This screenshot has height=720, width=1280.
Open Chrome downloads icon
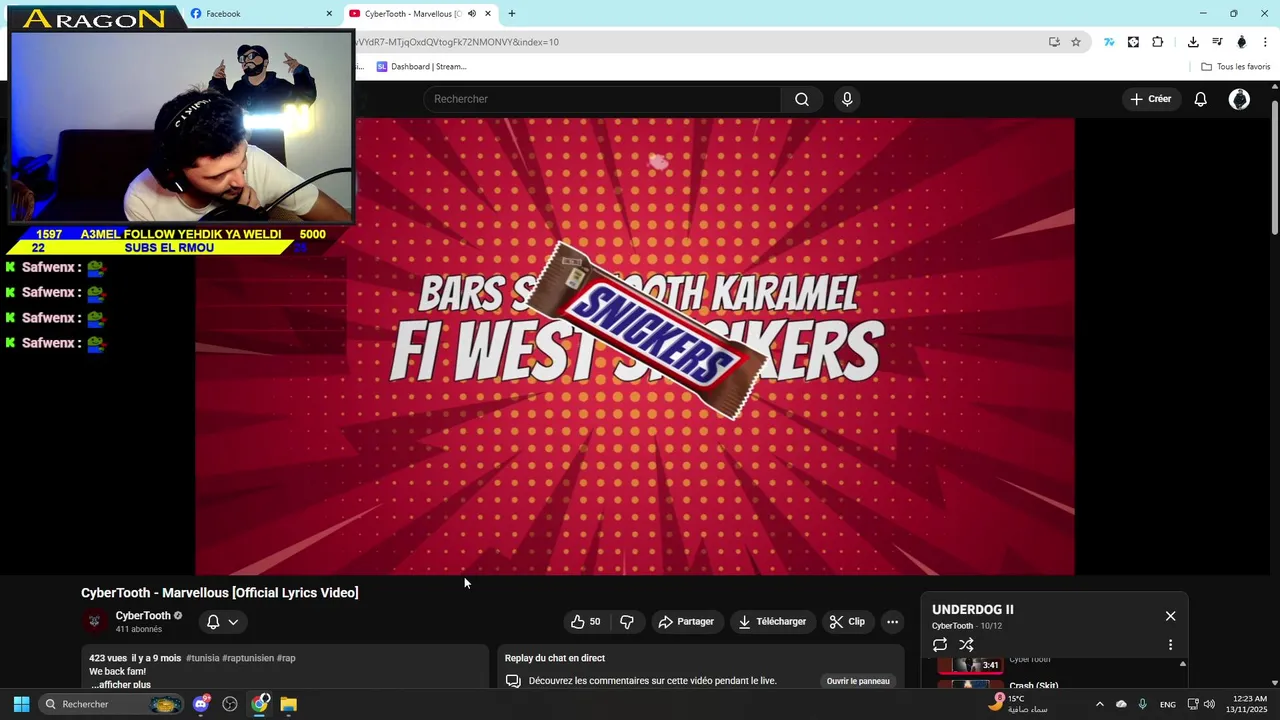(1193, 42)
